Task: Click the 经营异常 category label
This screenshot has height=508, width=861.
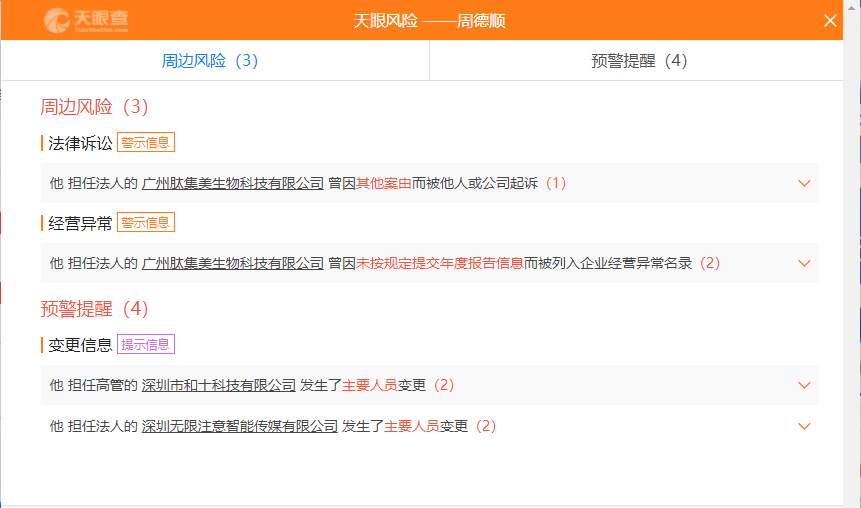Action: tap(80, 224)
